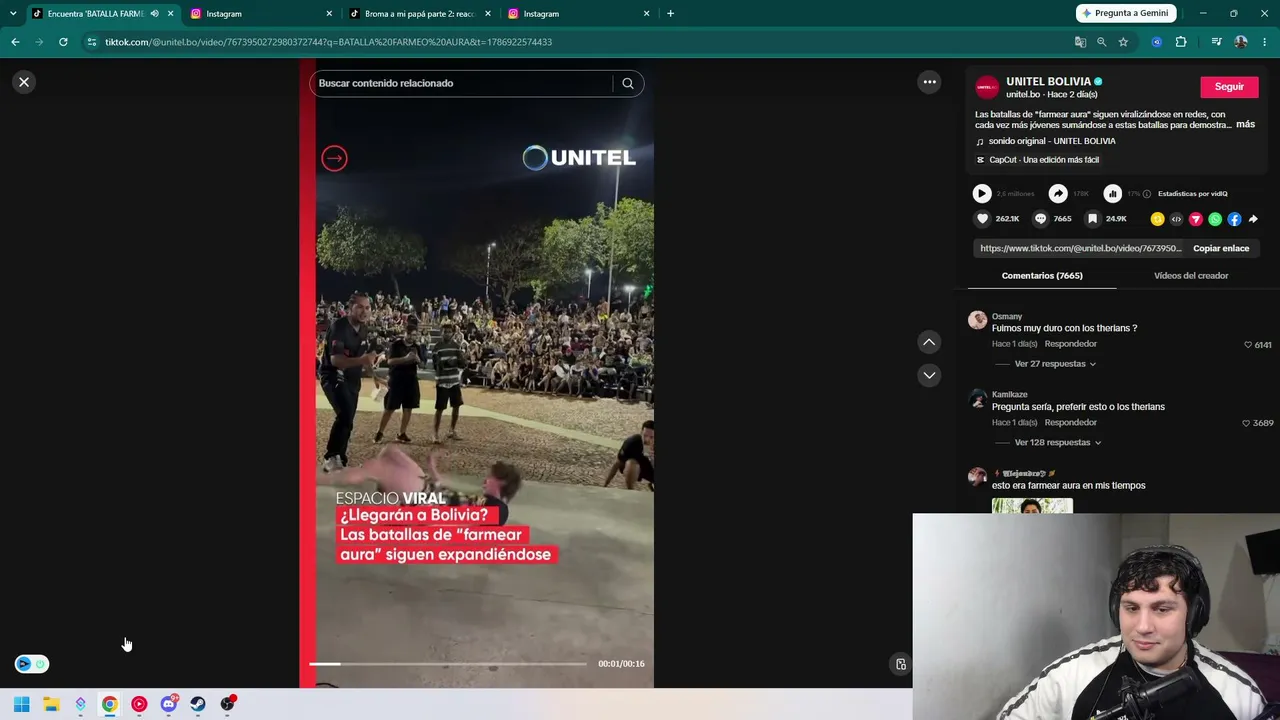The height and width of the screenshot is (720, 1280).
Task: Open 'sonido original - UNITEL BOLIVIA' sound link
Action: point(1052,141)
